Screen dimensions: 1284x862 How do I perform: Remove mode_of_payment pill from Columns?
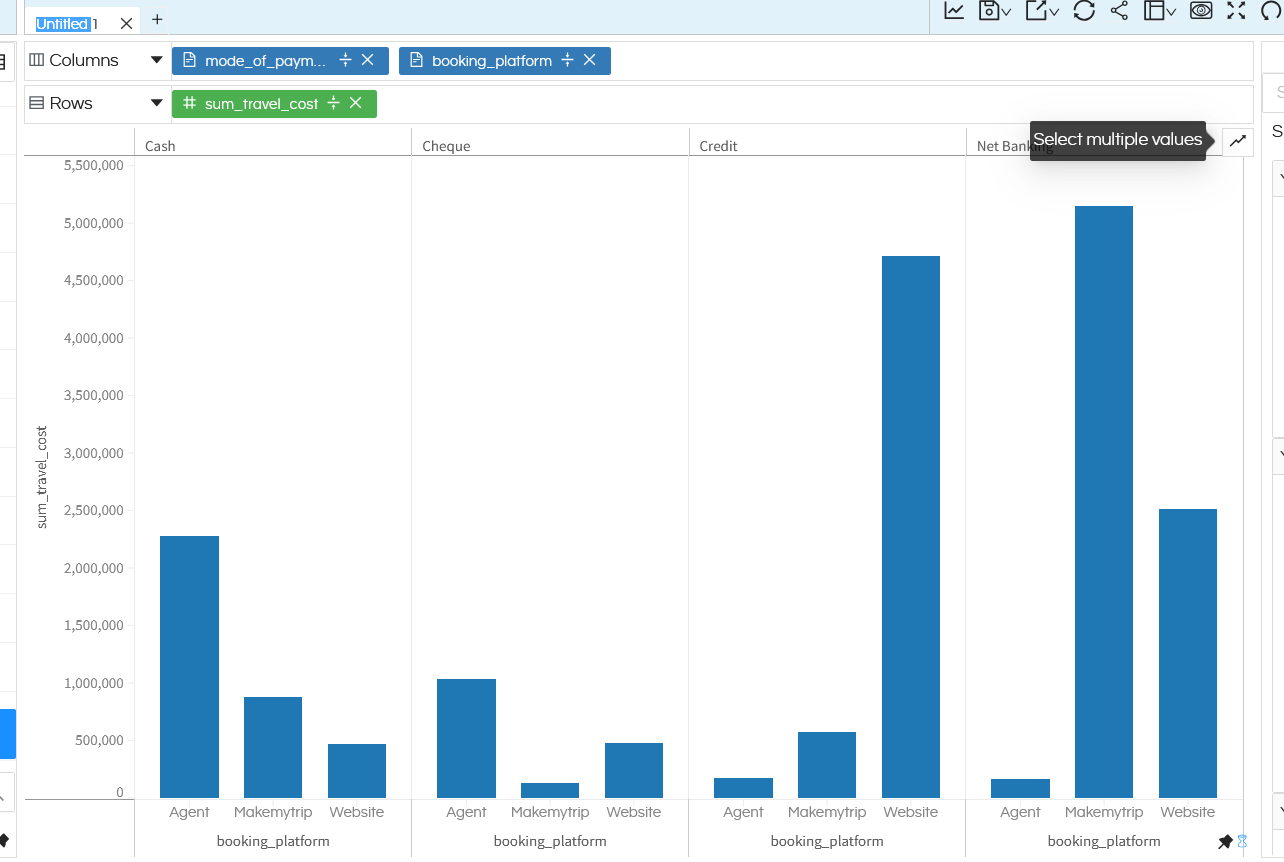click(368, 61)
